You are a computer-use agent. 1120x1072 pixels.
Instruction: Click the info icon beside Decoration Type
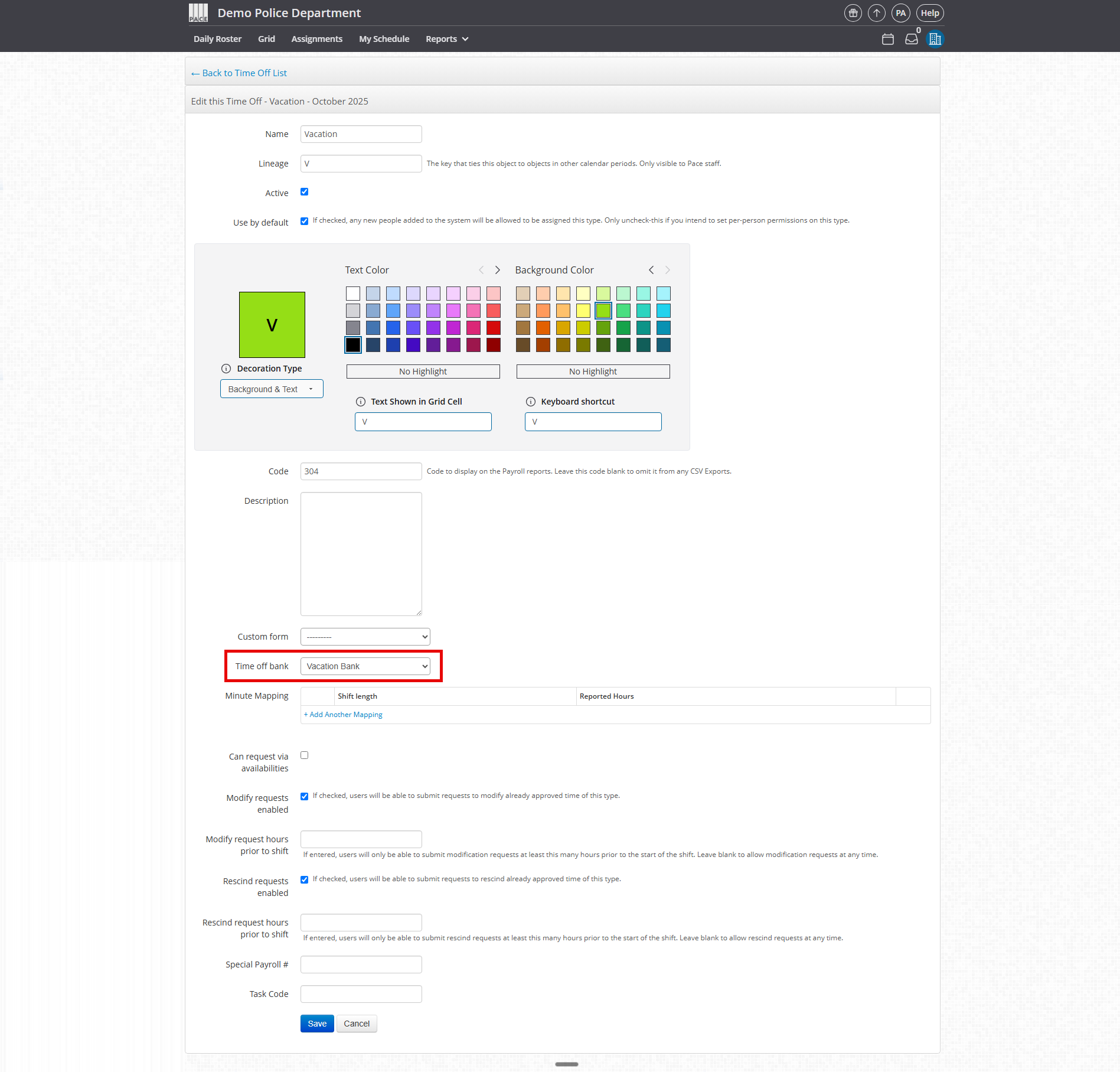226,369
